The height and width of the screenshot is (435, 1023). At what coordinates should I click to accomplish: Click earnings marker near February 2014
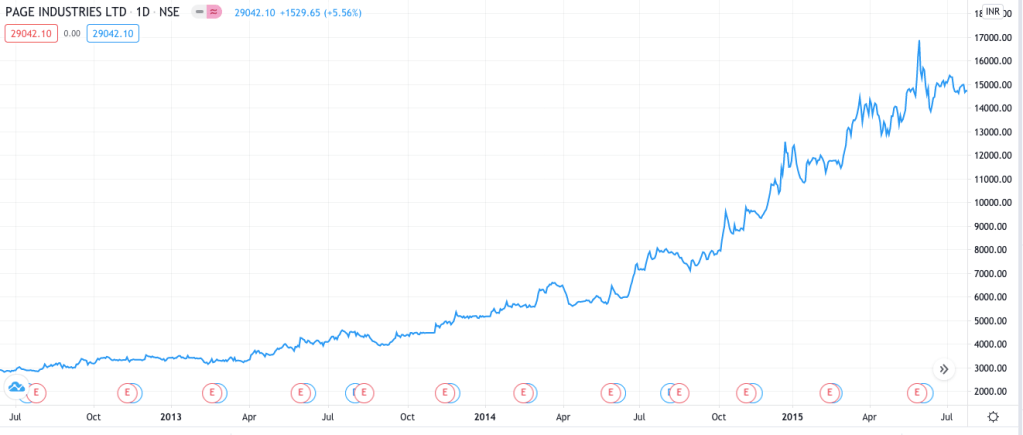pyautogui.click(x=523, y=392)
